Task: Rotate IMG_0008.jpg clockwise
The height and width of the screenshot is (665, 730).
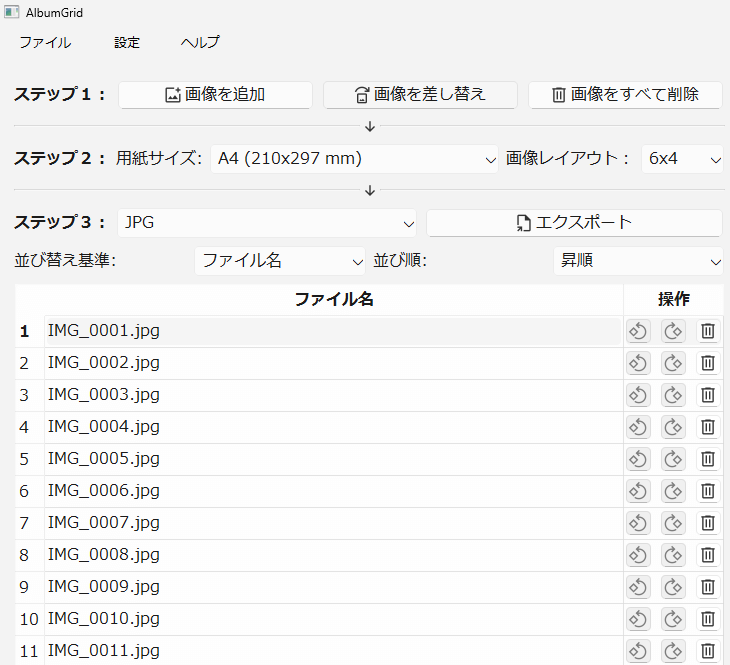Action: click(x=673, y=555)
